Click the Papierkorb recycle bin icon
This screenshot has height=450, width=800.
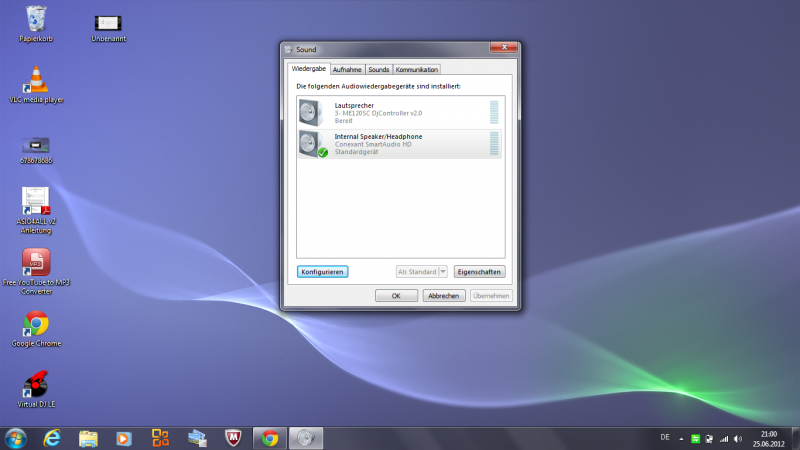36,19
